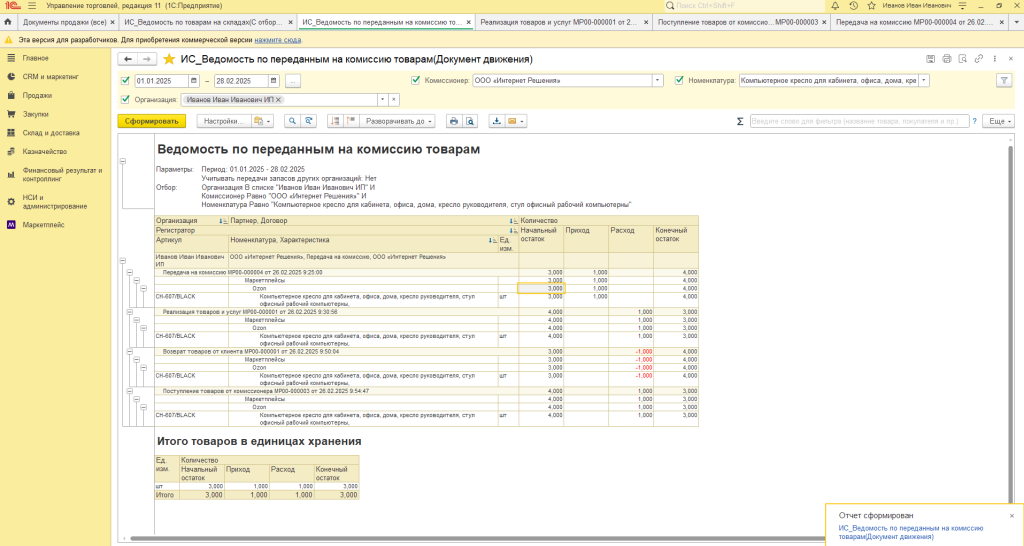Open the three-dot form menu
The height and width of the screenshot is (546, 1024).
point(995,59)
